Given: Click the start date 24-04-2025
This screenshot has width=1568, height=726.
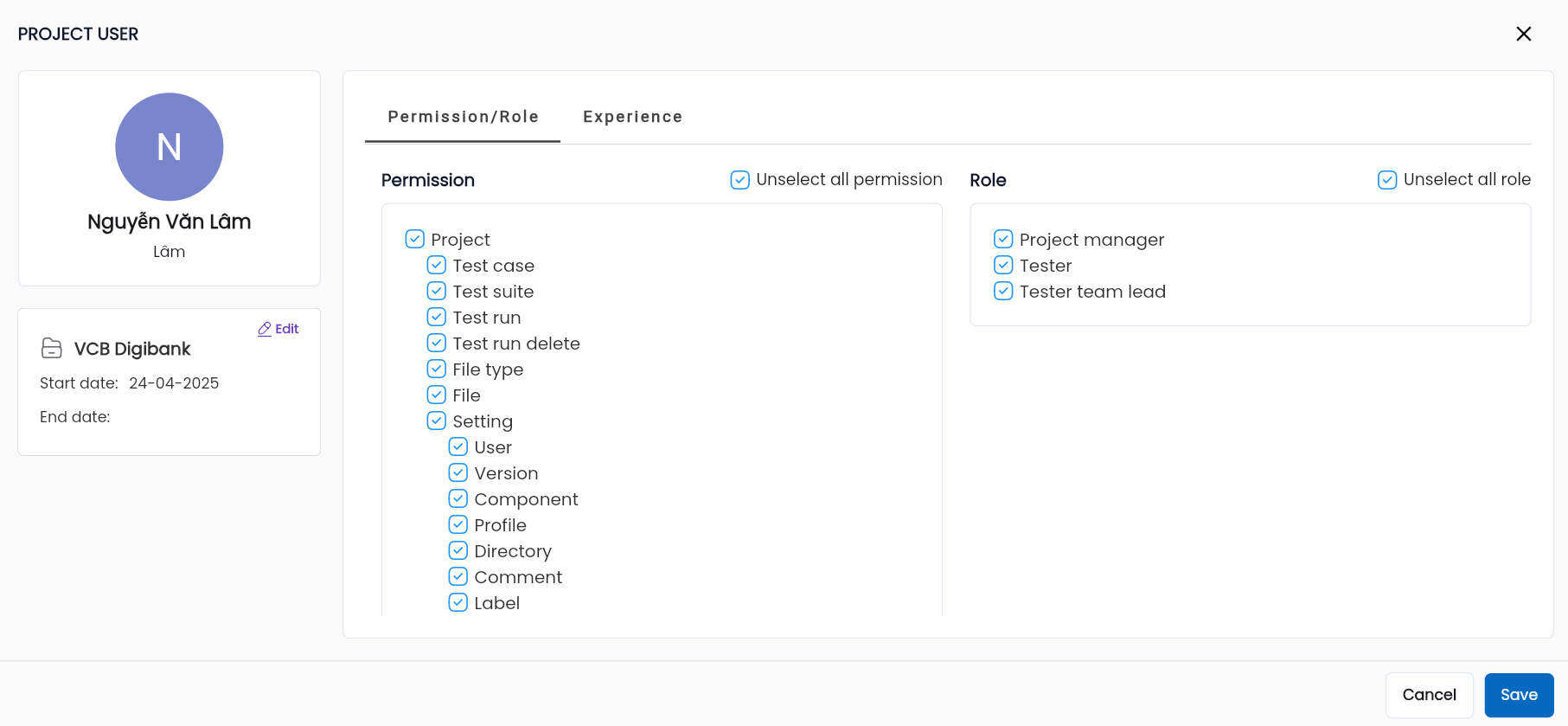Looking at the screenshot, I should coord(174,383).
